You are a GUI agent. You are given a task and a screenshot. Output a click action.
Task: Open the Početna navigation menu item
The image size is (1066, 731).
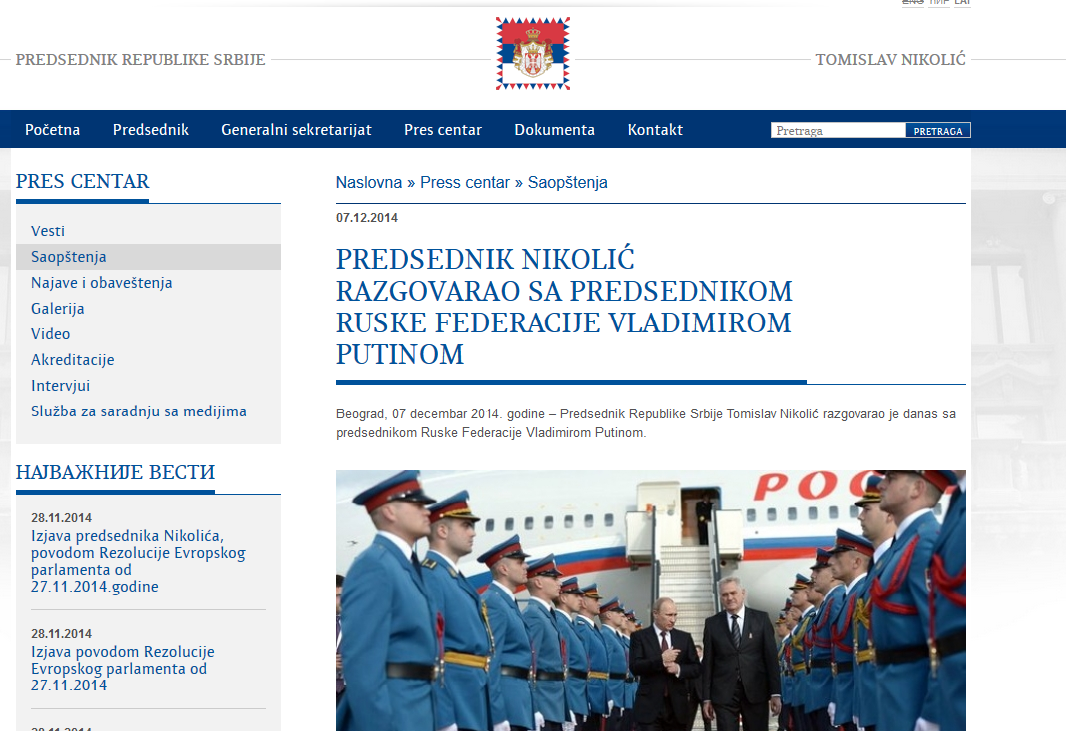click(x=53, y=130)
